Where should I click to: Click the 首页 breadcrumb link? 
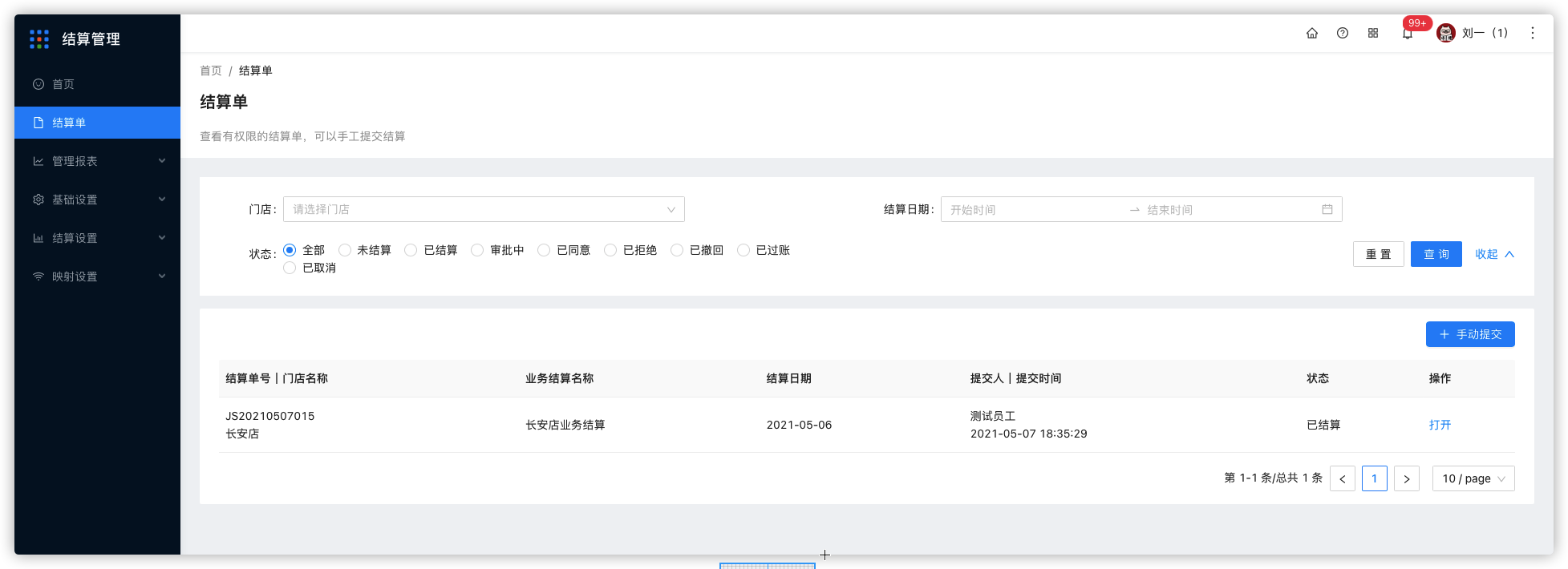coord(211,71)
